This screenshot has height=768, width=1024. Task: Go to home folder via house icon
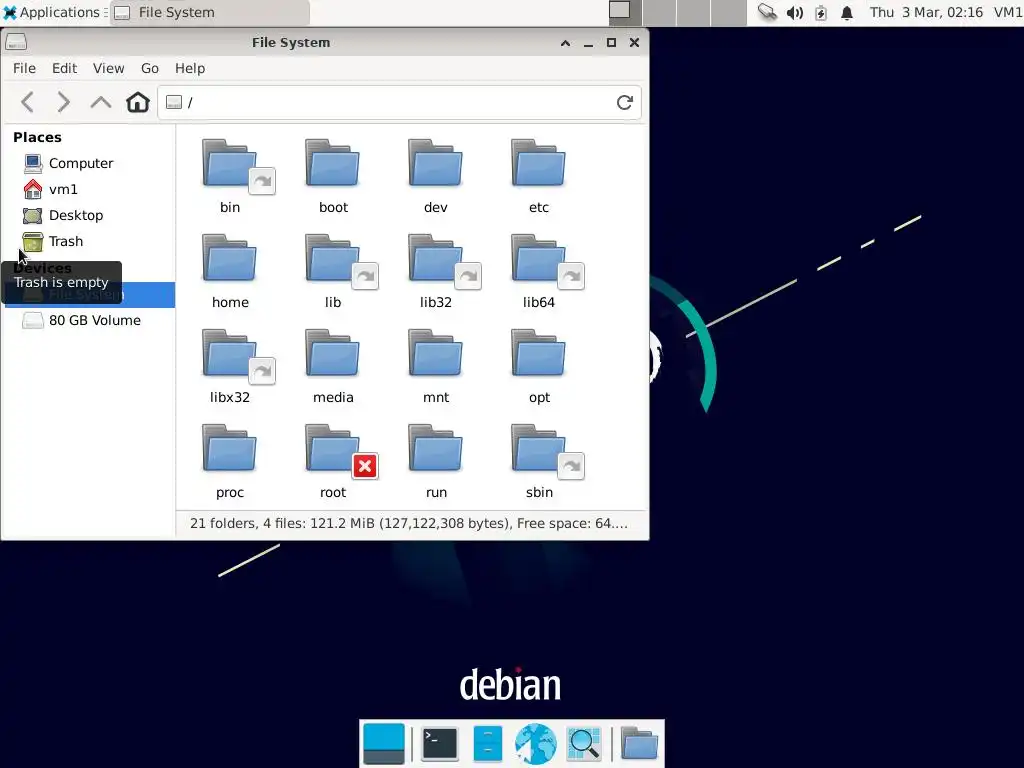(x=138, y=103)
